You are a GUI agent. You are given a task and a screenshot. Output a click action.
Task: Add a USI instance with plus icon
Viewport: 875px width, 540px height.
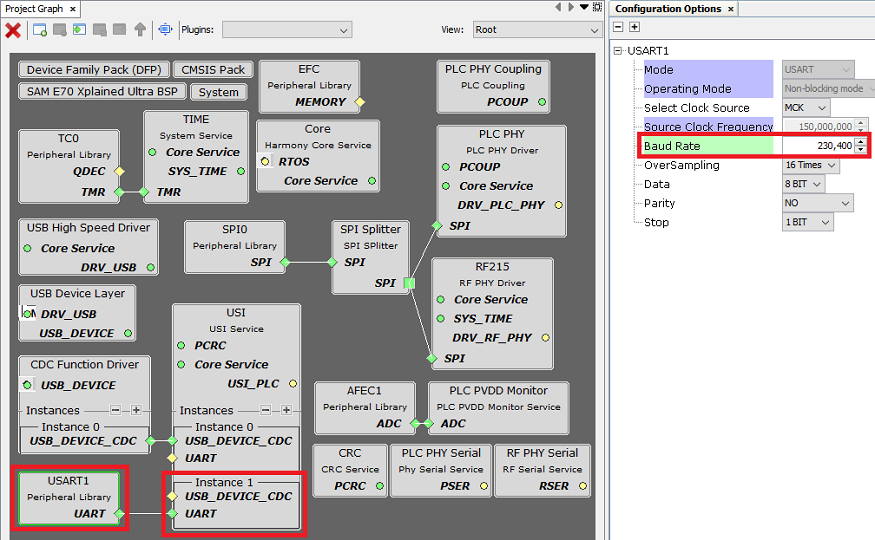pos(286,410)
